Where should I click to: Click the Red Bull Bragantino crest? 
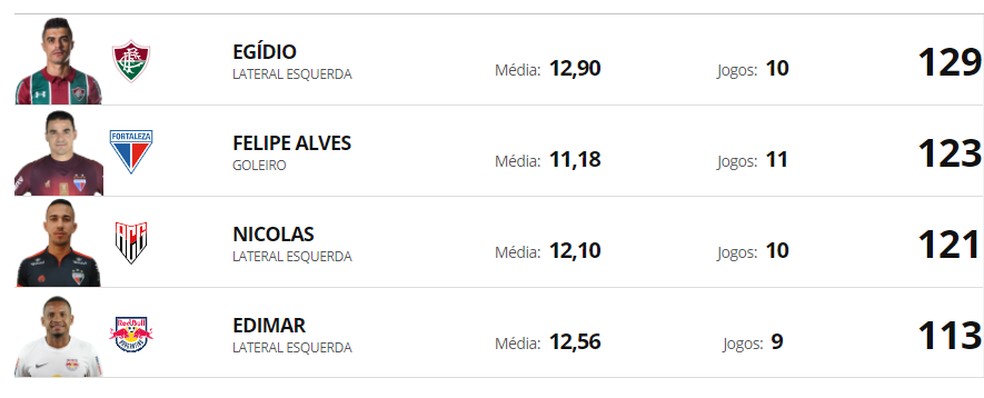click(131, 334)
